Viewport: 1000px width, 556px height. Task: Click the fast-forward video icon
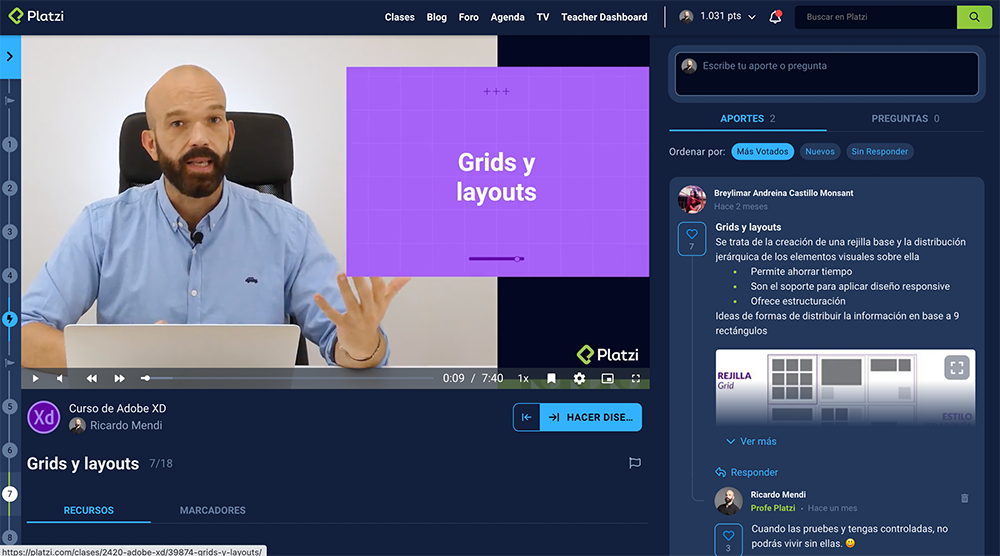point(119,378)
